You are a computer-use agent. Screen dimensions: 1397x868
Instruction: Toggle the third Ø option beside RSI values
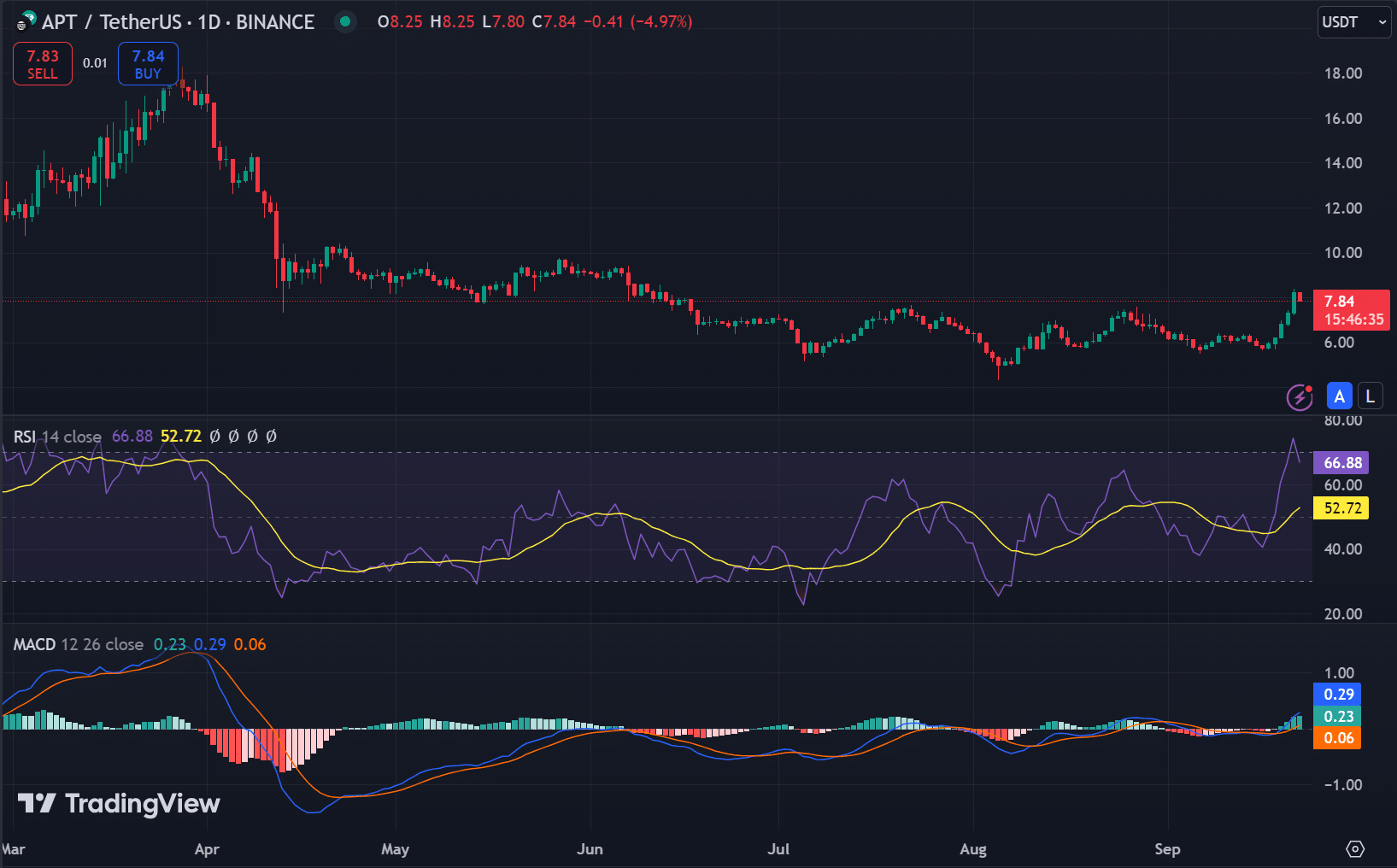coord(251,436)
